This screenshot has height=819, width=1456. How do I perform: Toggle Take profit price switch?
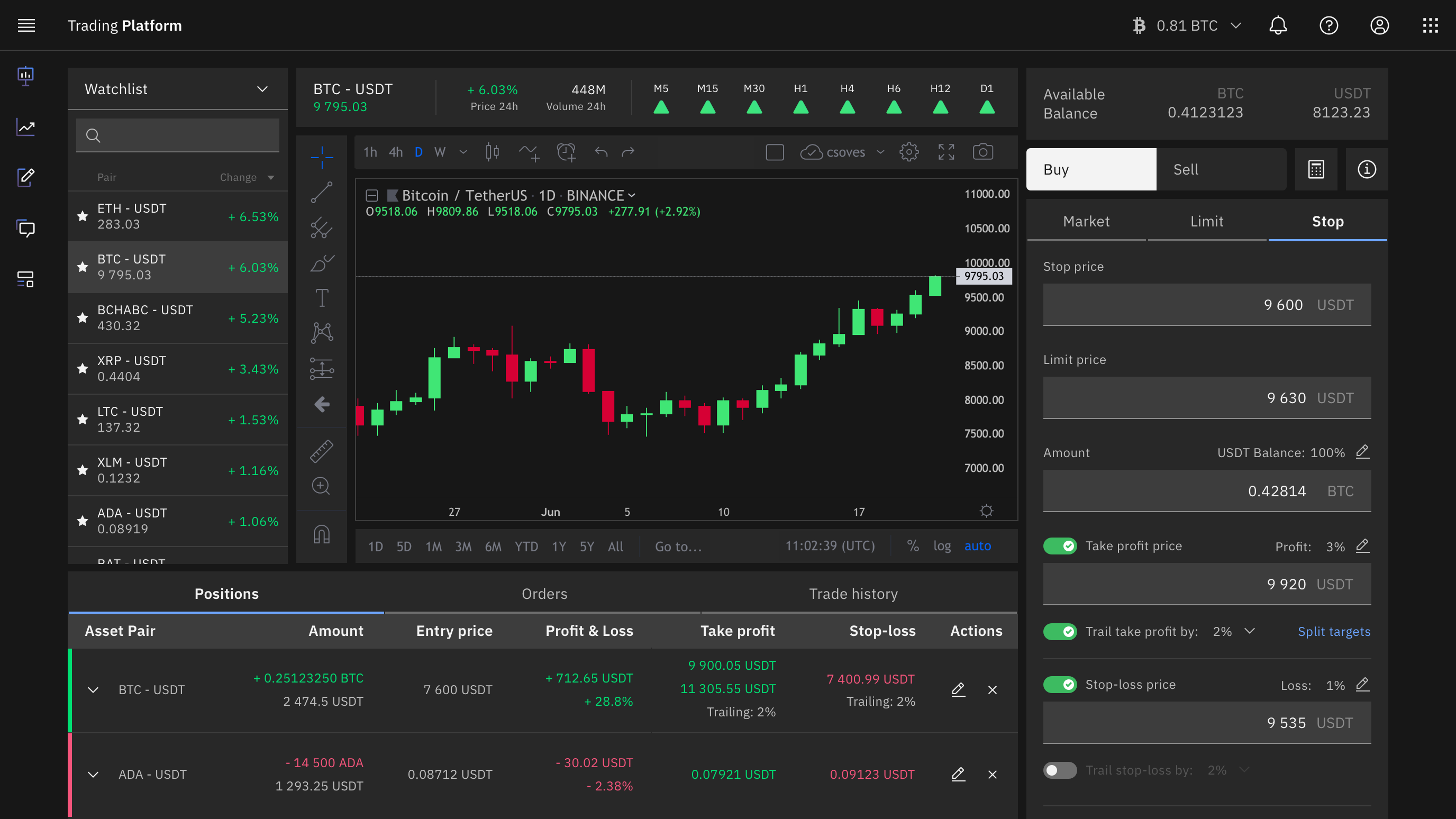[x=1060, y=546]
